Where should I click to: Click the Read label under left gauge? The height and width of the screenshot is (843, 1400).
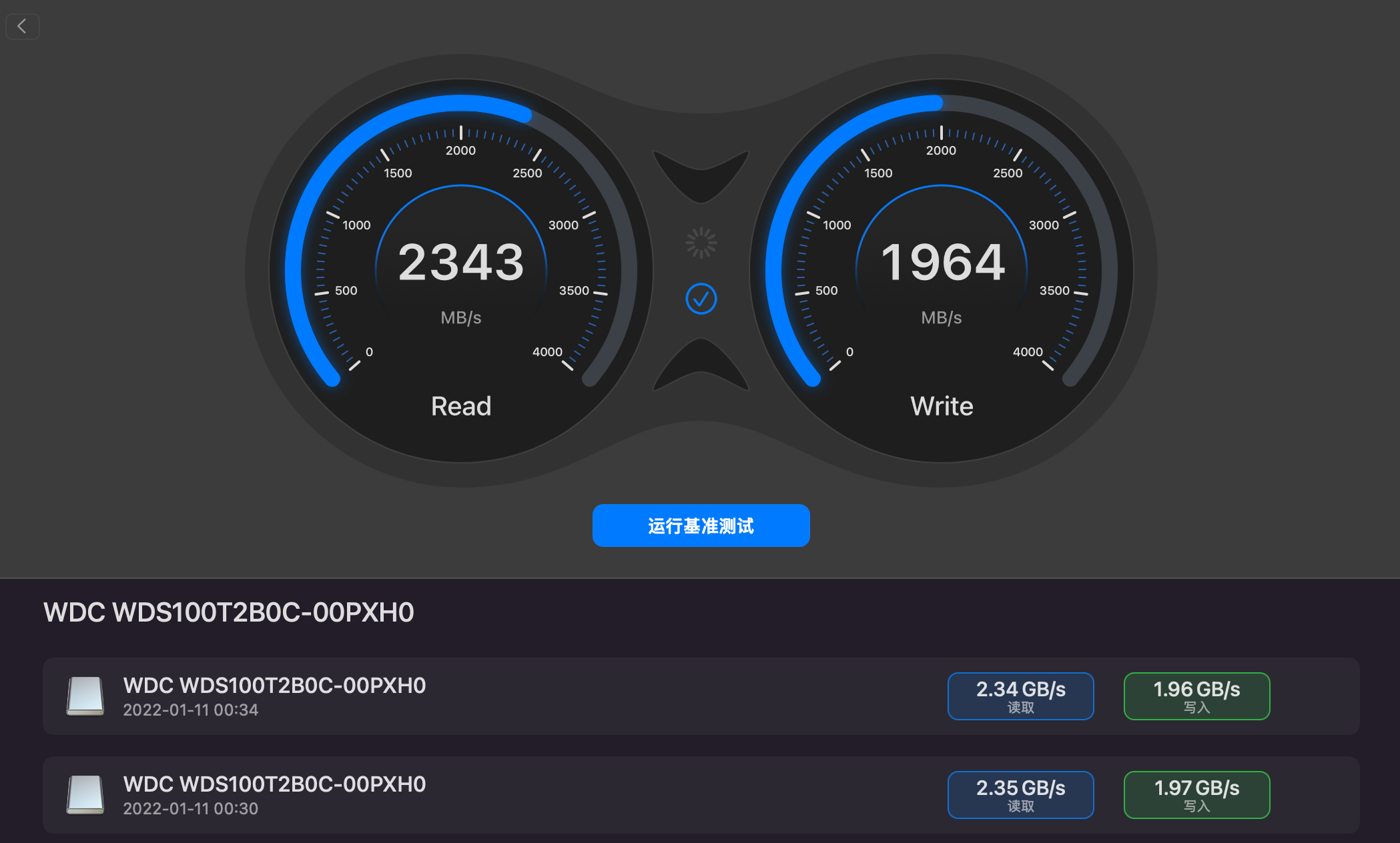(x=461, y=406)
